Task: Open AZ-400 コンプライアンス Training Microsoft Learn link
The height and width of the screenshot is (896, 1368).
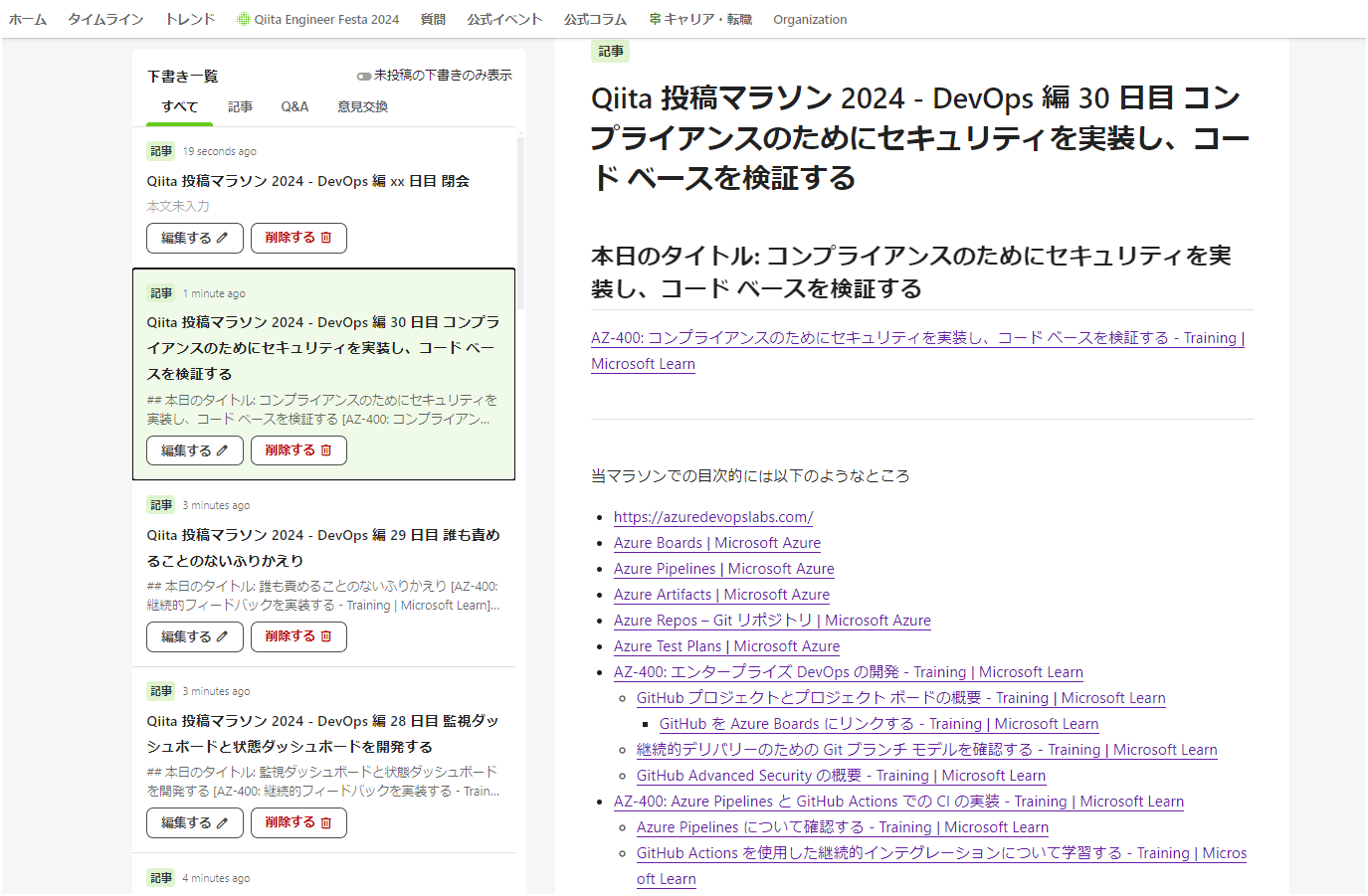Action: coord(917,351)
